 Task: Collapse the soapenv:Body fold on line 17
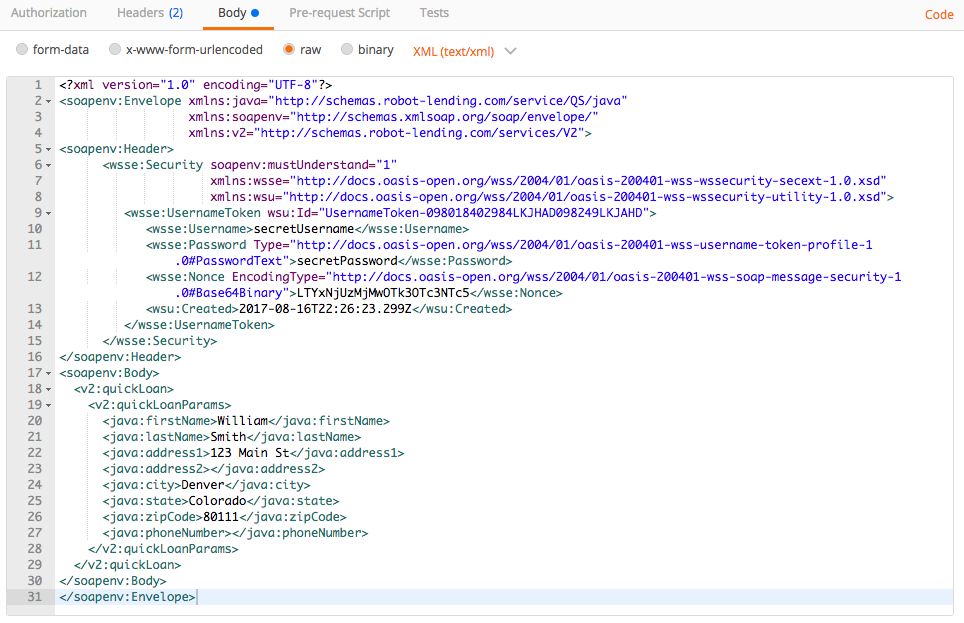pyautogui.click(x=49, y=373)
